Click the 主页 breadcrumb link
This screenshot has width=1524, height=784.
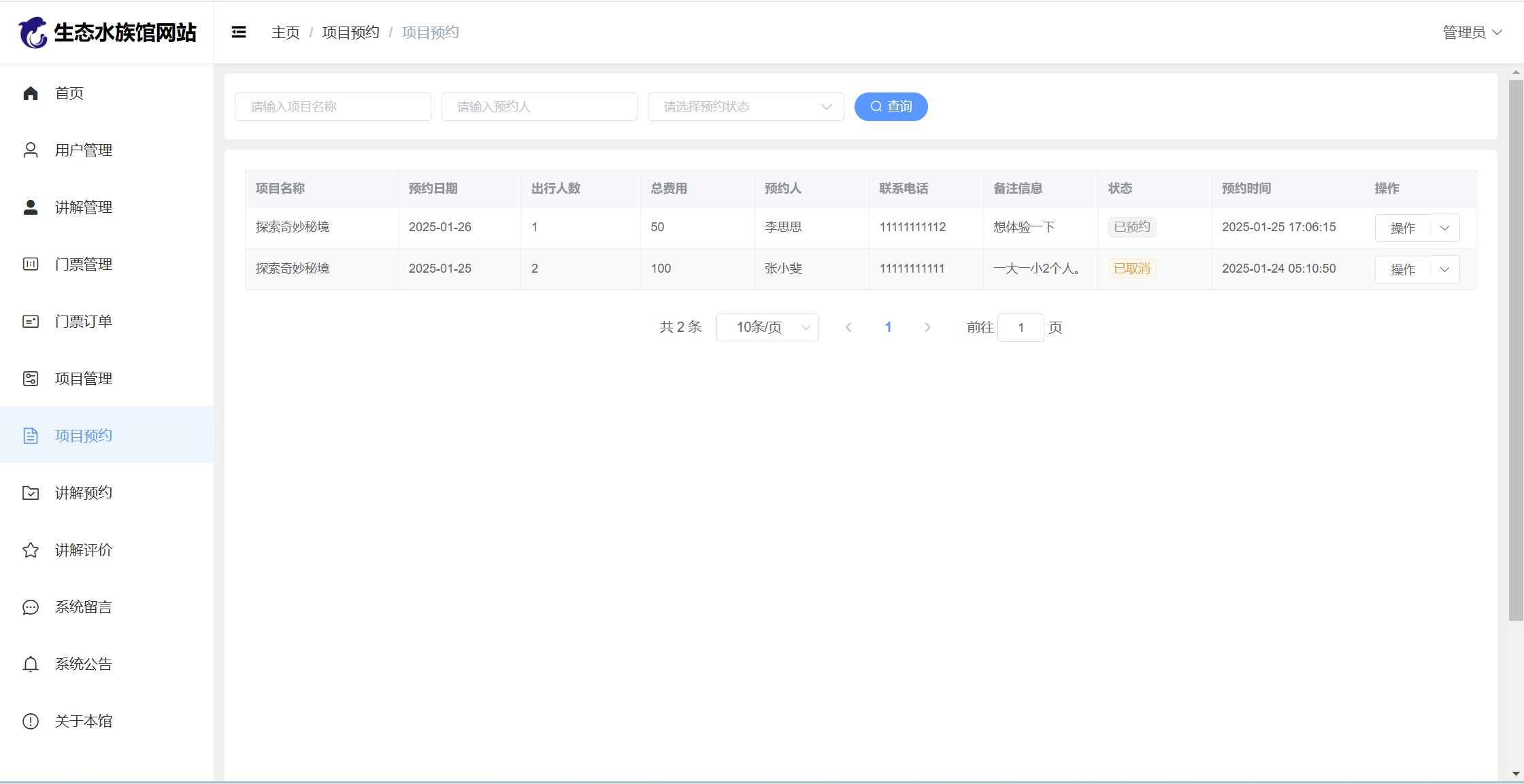(x=285, y=32)
